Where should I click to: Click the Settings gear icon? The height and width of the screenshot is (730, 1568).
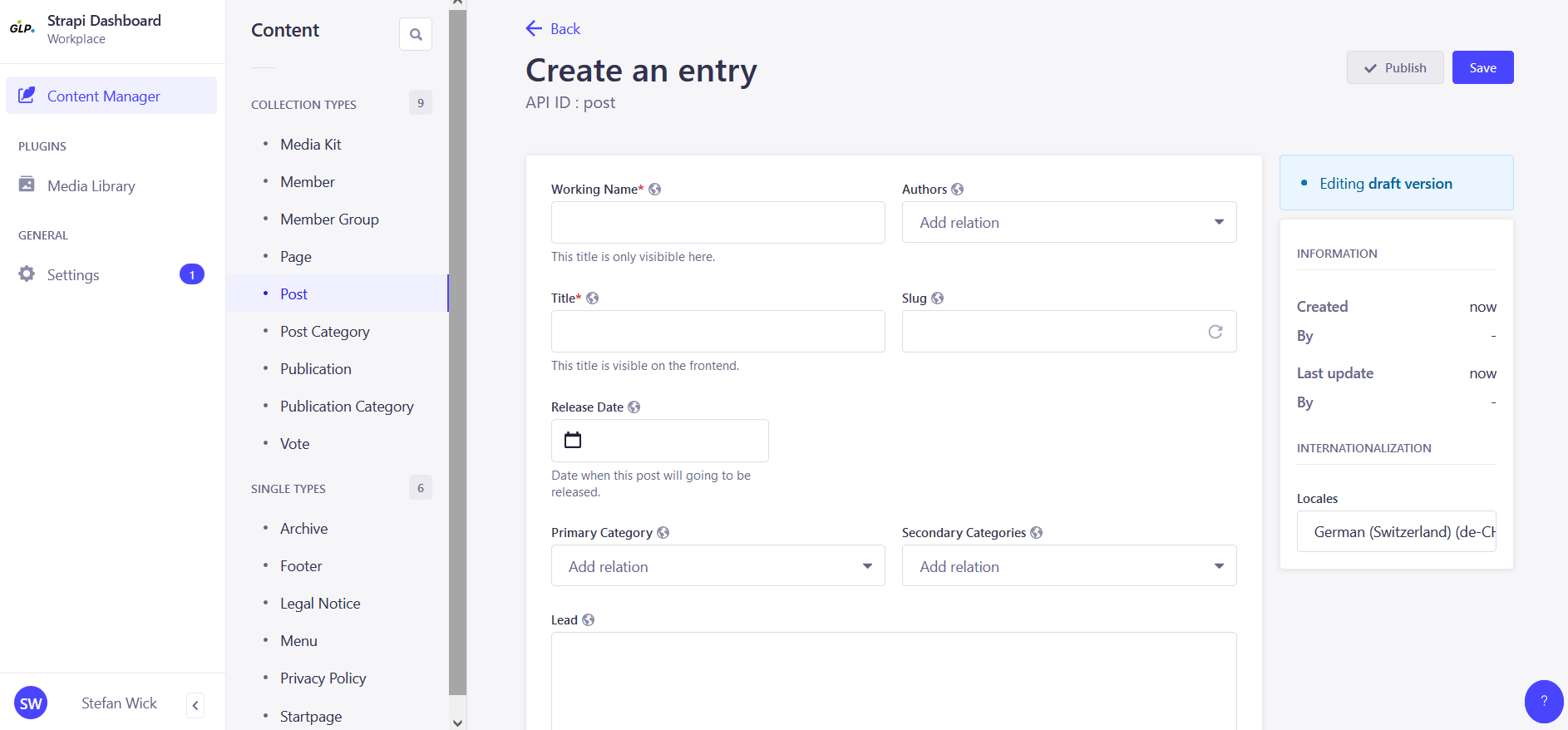[27, 274]
